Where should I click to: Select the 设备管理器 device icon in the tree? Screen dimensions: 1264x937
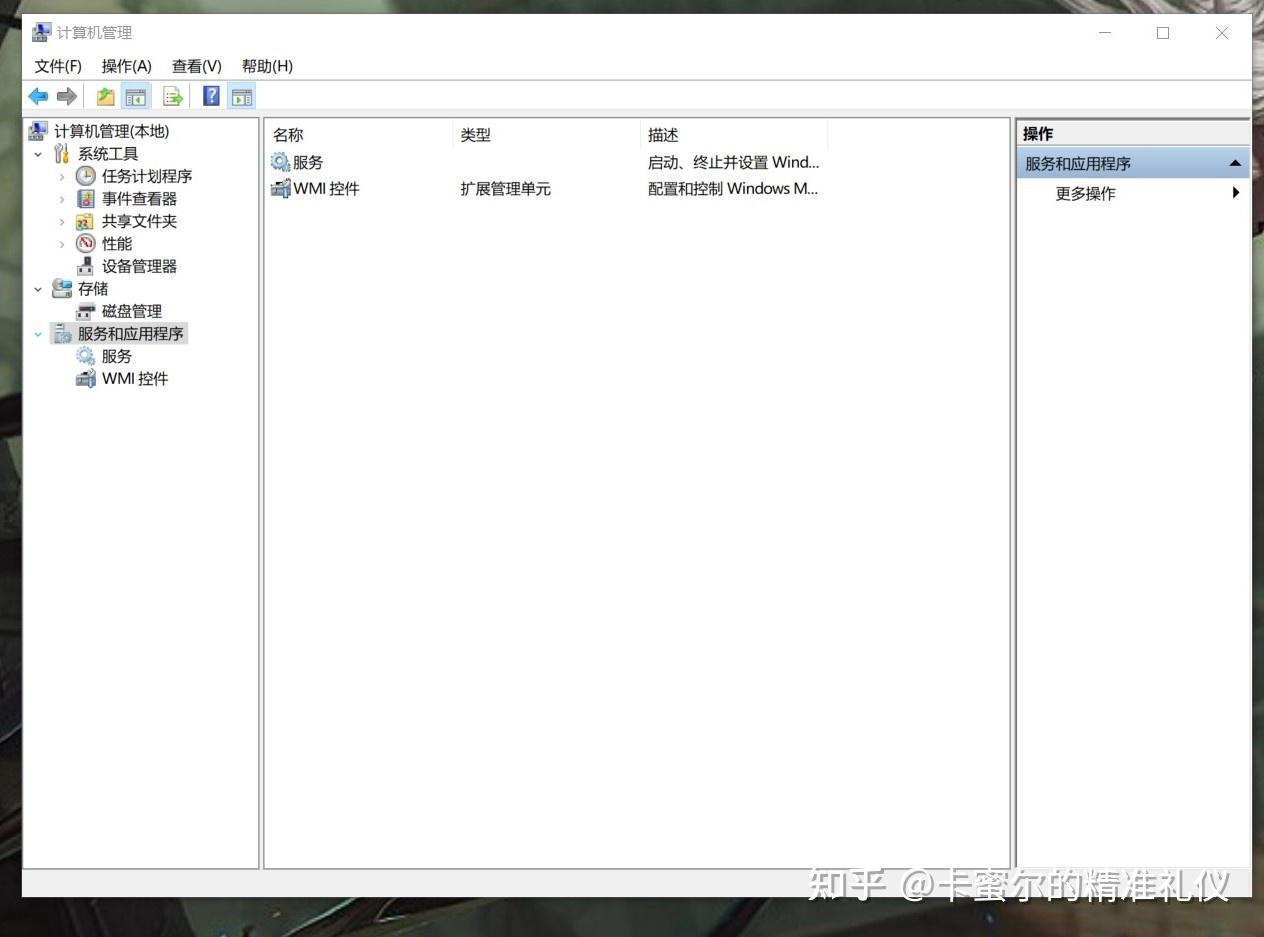(x=85, y=266)
